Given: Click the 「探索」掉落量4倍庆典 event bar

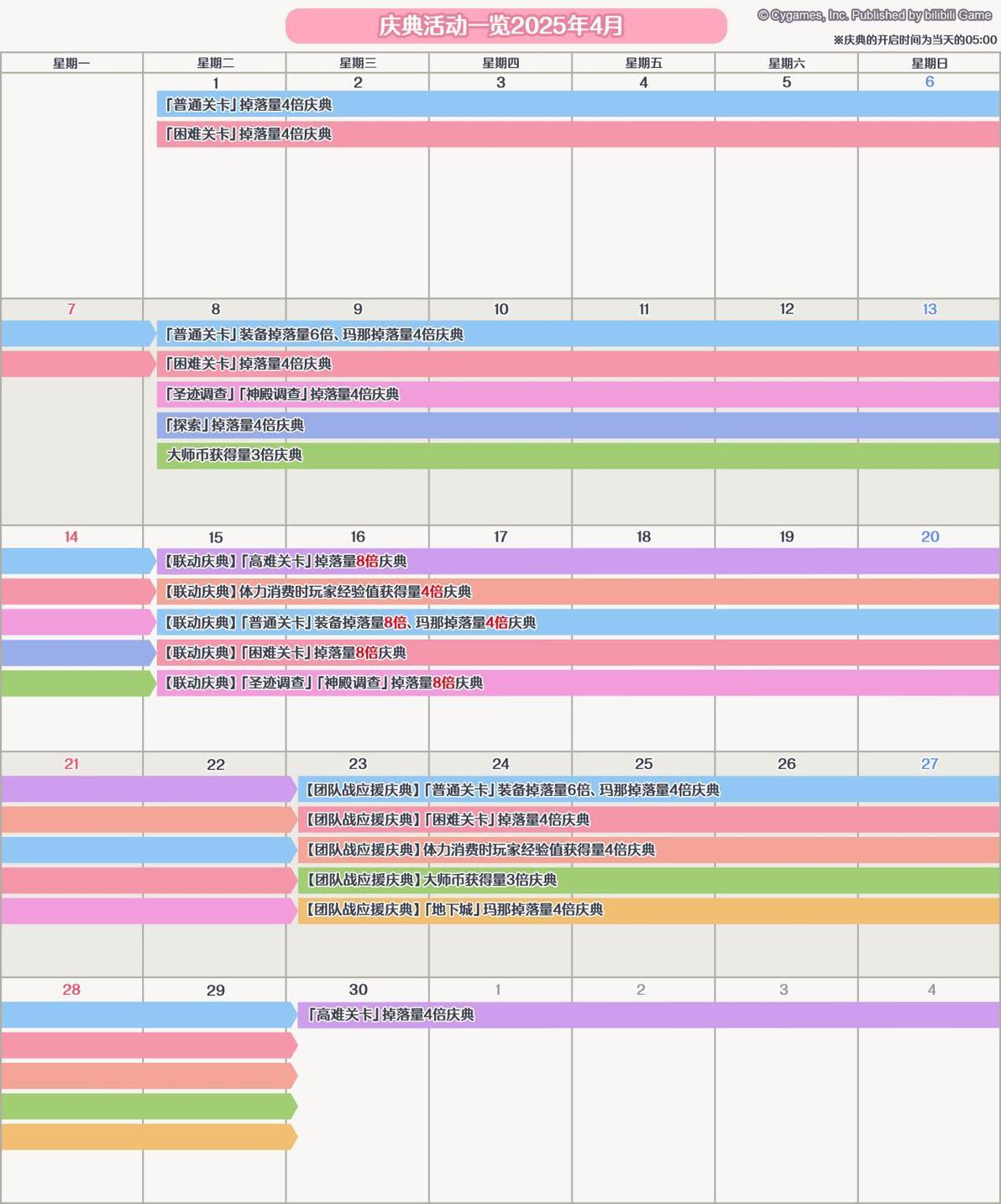Looking at the screenshot, I should point(578,425).
